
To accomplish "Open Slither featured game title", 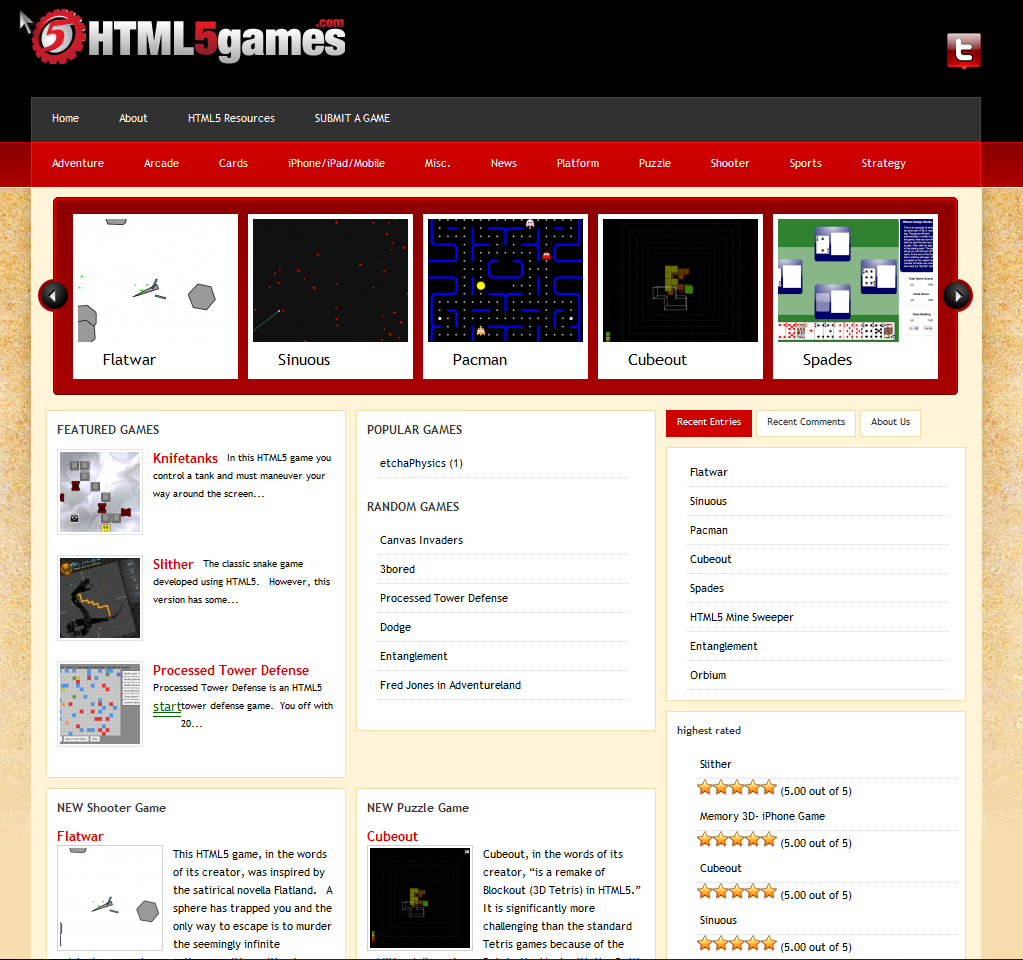I will [173, 564].
